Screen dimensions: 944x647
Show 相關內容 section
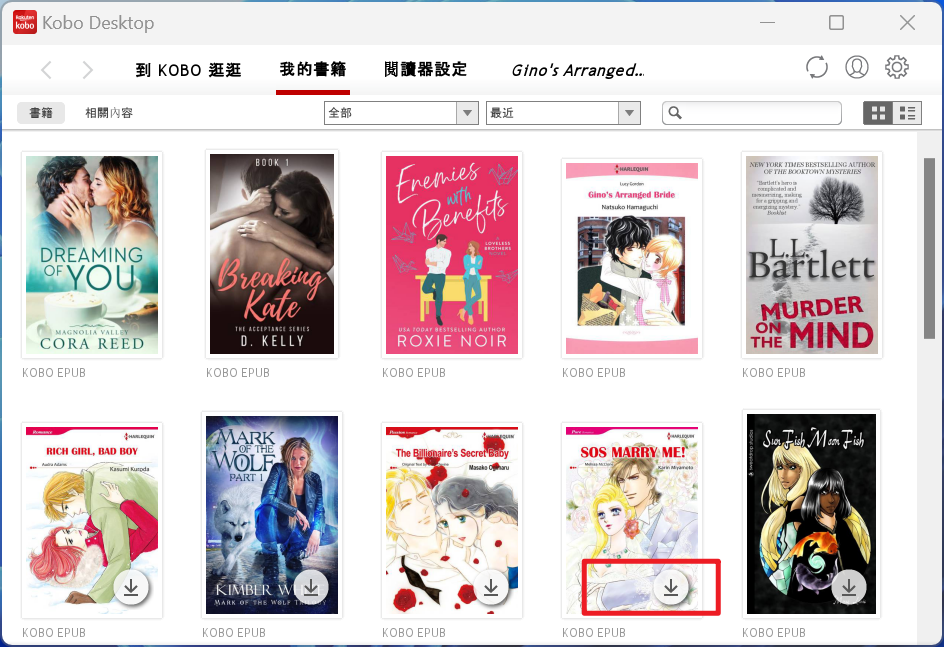pyautogui.click(x=109, y=113)
